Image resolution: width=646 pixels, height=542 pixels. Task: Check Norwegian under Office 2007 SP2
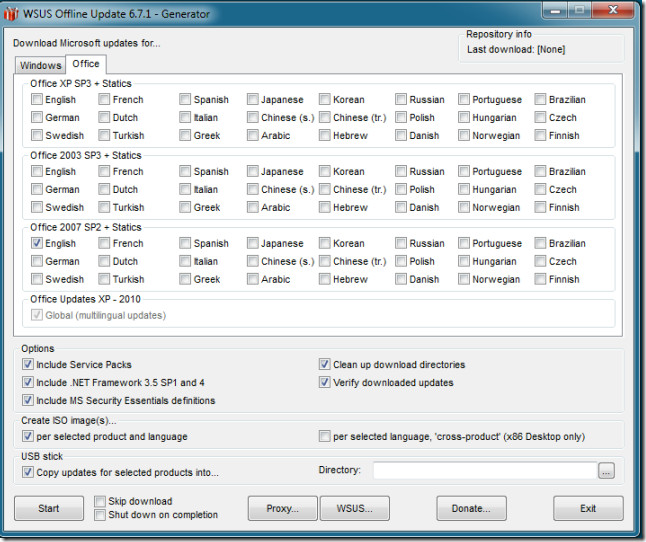464,279
